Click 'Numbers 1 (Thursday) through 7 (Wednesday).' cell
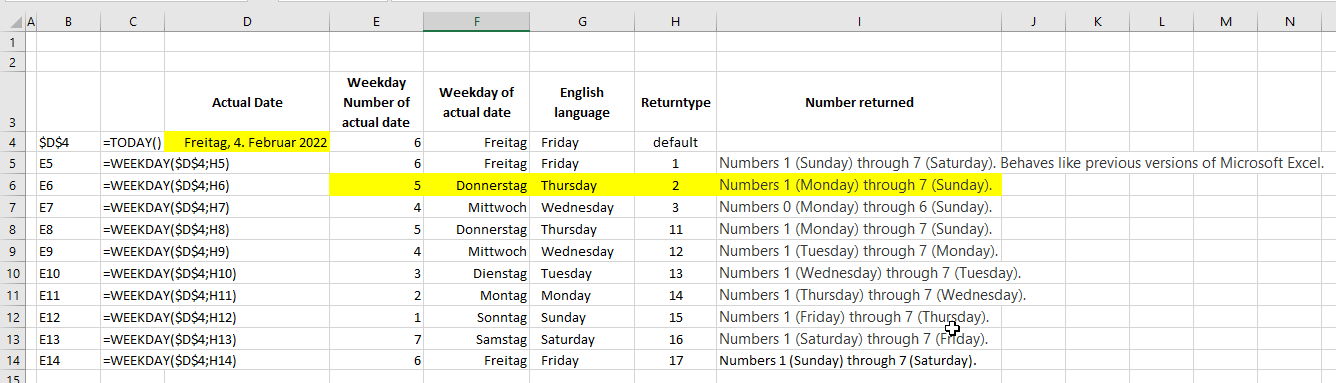 [x=859, y=295]
